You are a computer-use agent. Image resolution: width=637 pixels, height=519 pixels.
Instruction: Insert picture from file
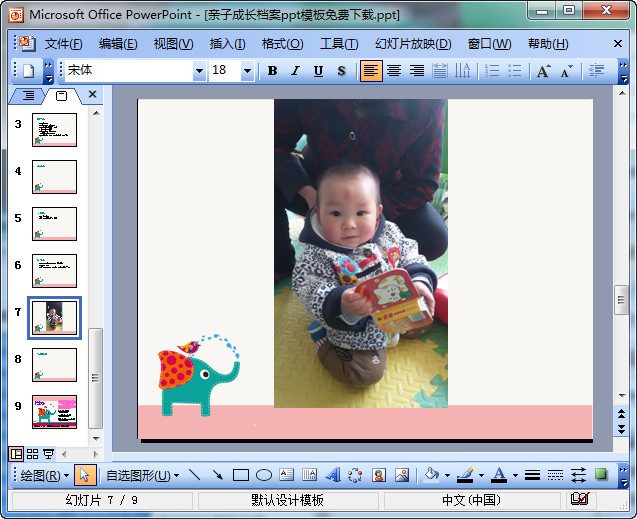[402, 475]
